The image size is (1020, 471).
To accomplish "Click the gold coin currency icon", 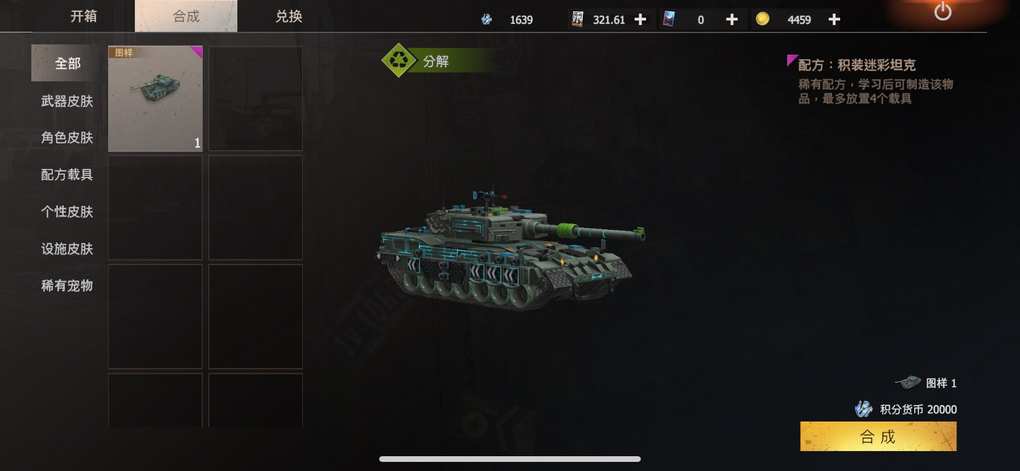I will (763, 19).
